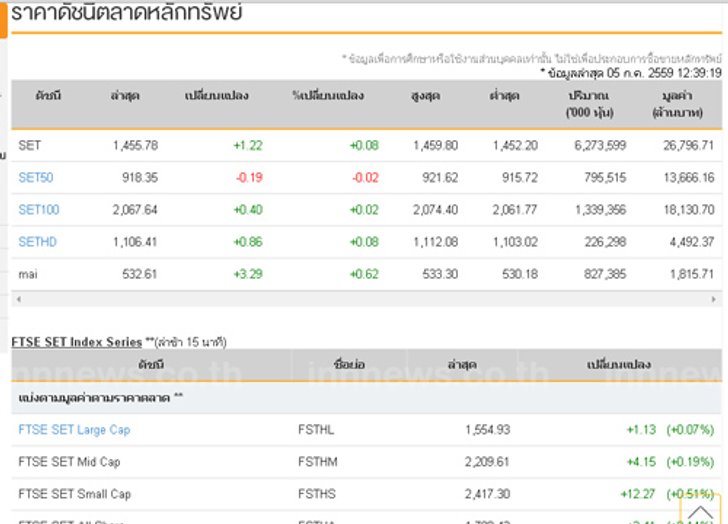Open the SETHD index link
This screenshot has height=524, width=728.
(x=37, y=242)
